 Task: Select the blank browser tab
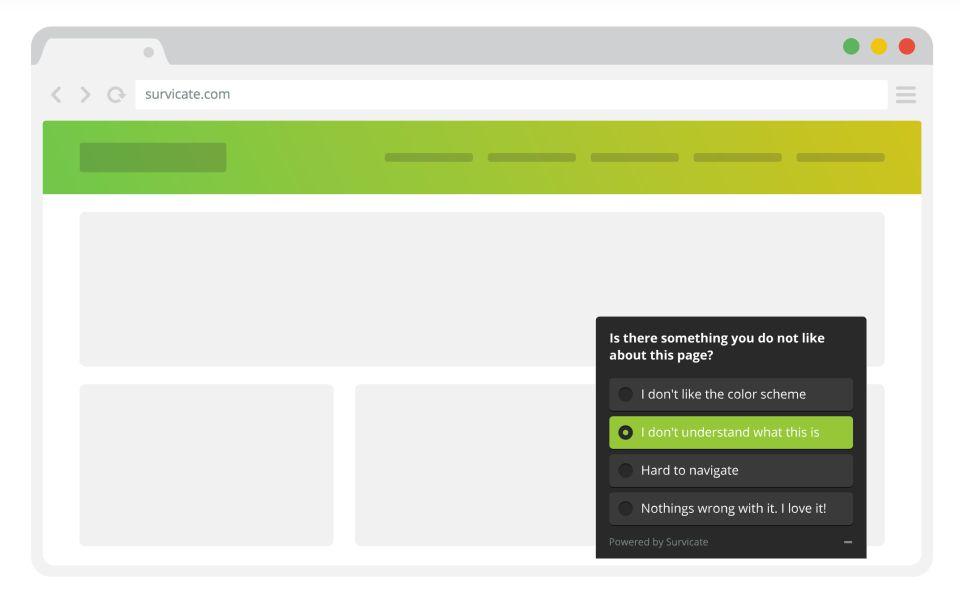pos(103,52)
